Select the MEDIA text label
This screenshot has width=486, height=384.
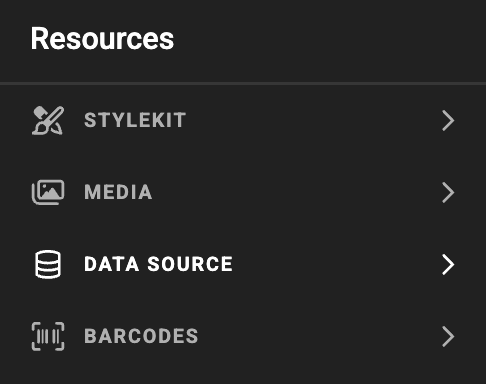click(x=118, y=192)
